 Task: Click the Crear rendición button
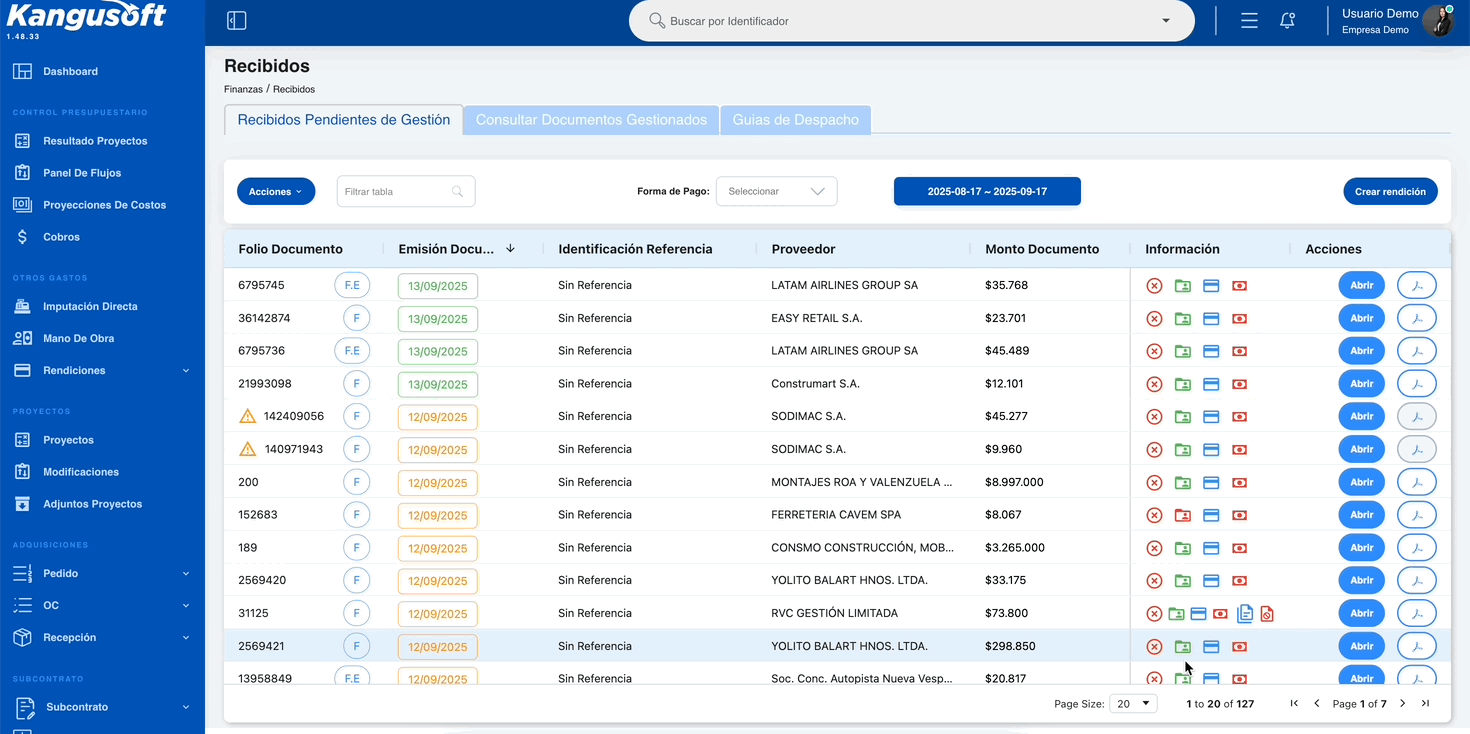coord(1390,192)
